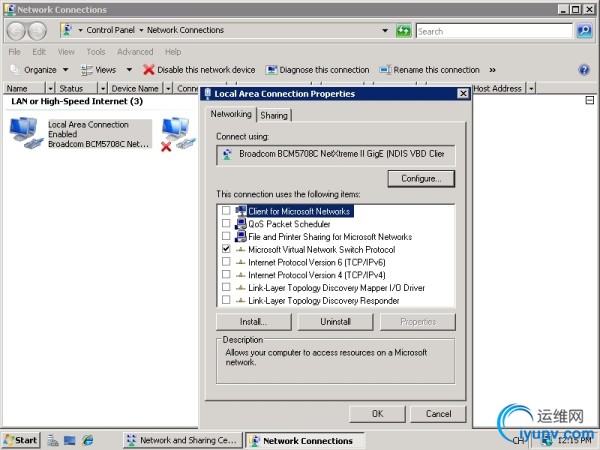Click OK in the Properties dialog

377,414
